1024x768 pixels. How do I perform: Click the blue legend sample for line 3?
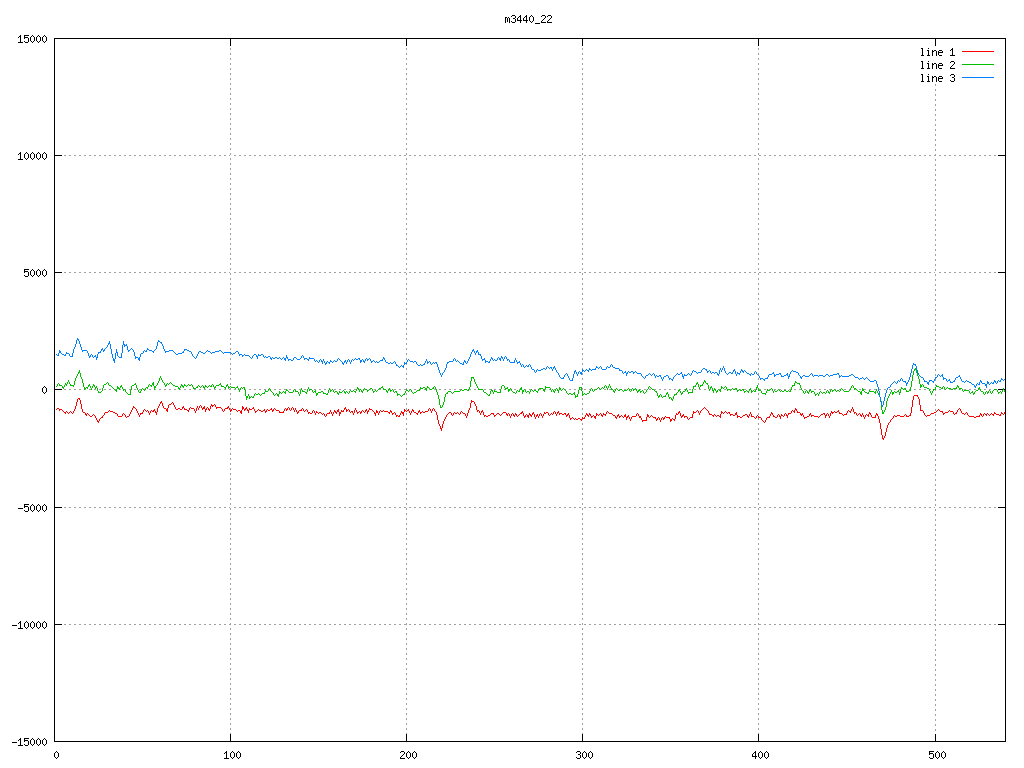(x=979, y=77)
